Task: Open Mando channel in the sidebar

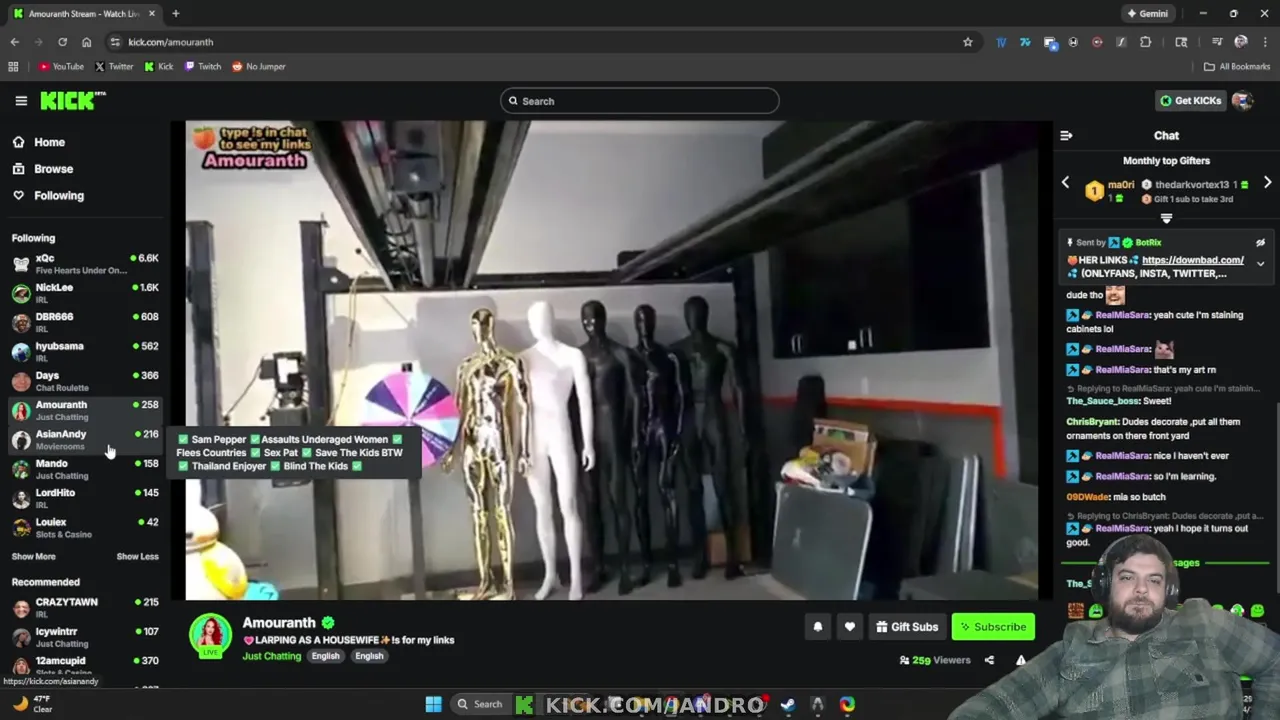Action: point(85,469)
